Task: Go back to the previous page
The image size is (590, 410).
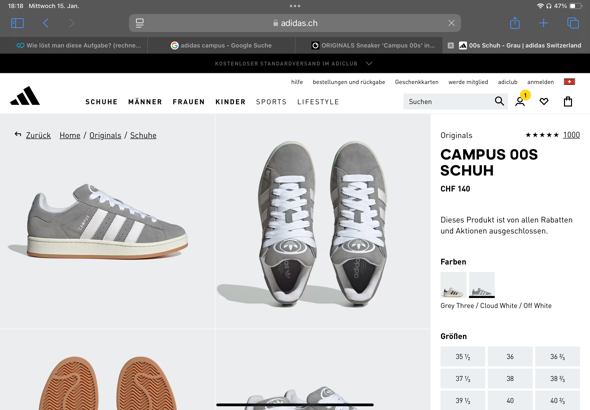Action: [x=46, y=23]
